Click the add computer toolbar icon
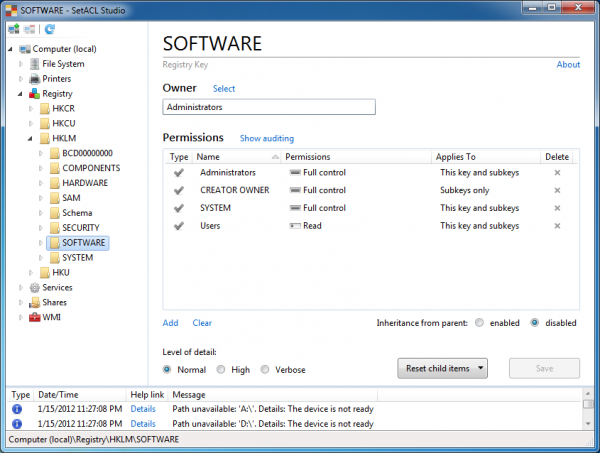Viewport: 600px width, 453px height. (x=14, y=29)
